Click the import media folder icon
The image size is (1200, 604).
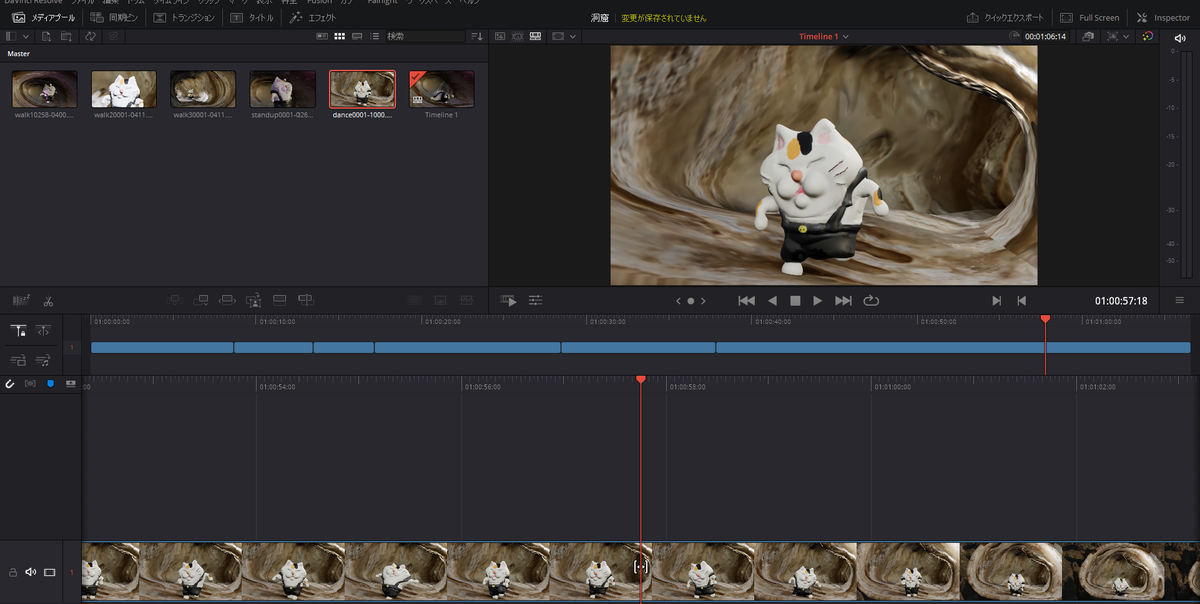[x=67, y=36]
